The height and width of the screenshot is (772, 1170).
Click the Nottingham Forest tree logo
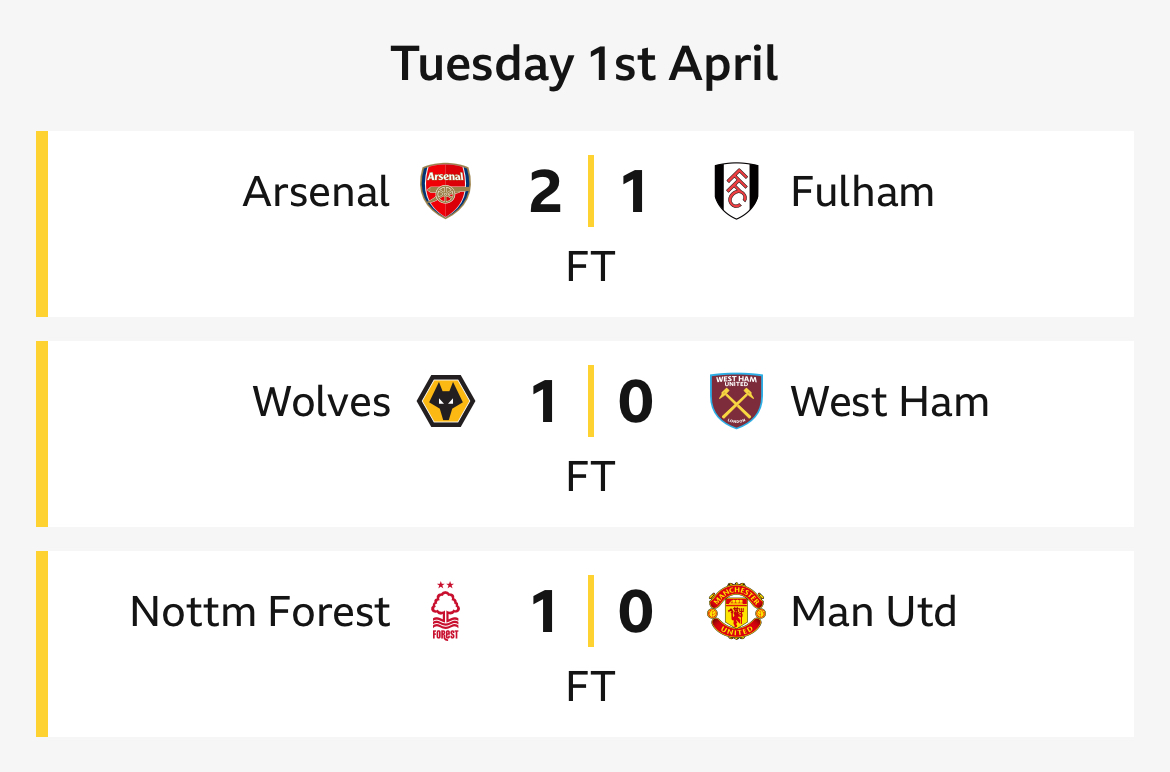pos(445,611)
